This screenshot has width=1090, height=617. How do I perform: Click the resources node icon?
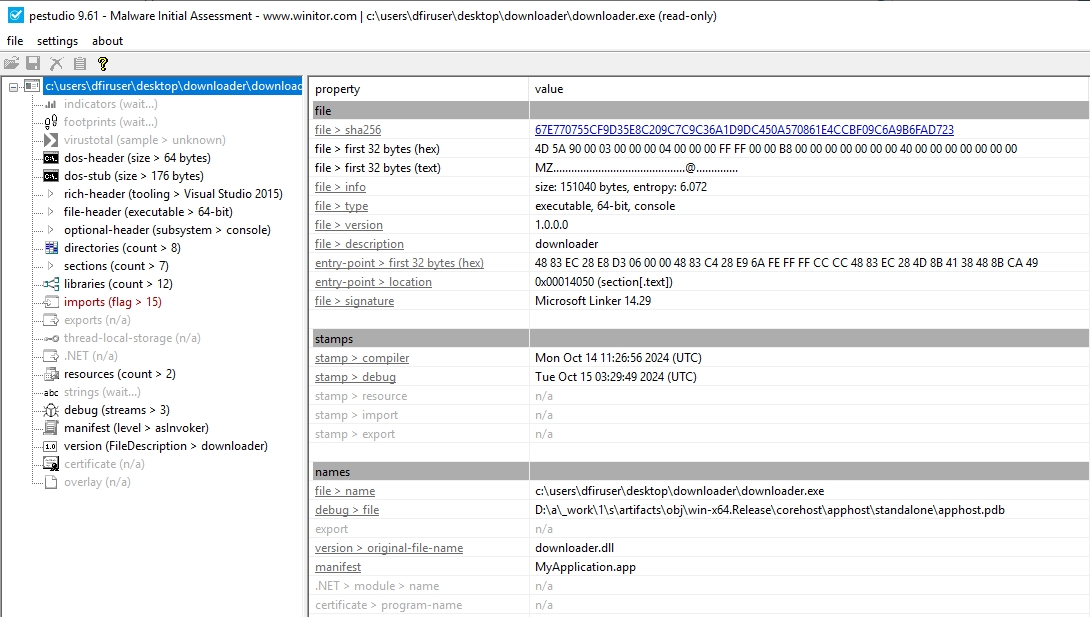point(51,374)
